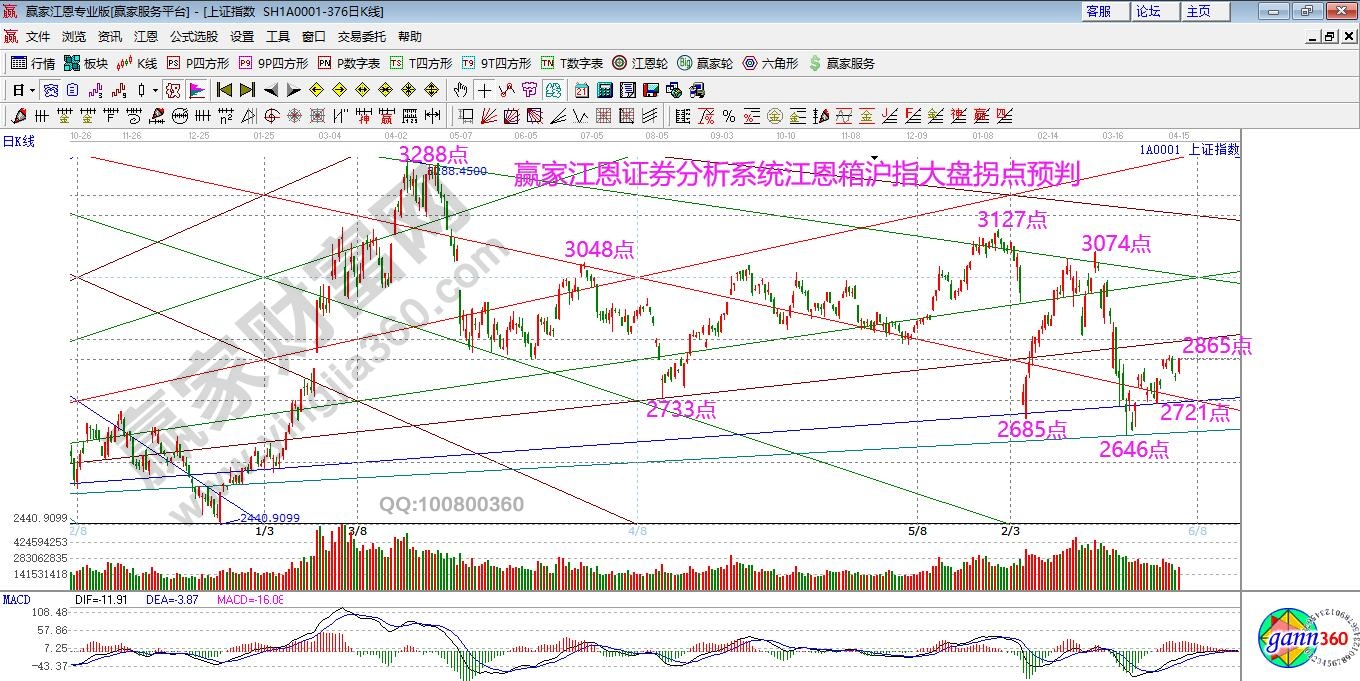Click the floppy disk save icon

pyautogui.click(x=651, y=90)
